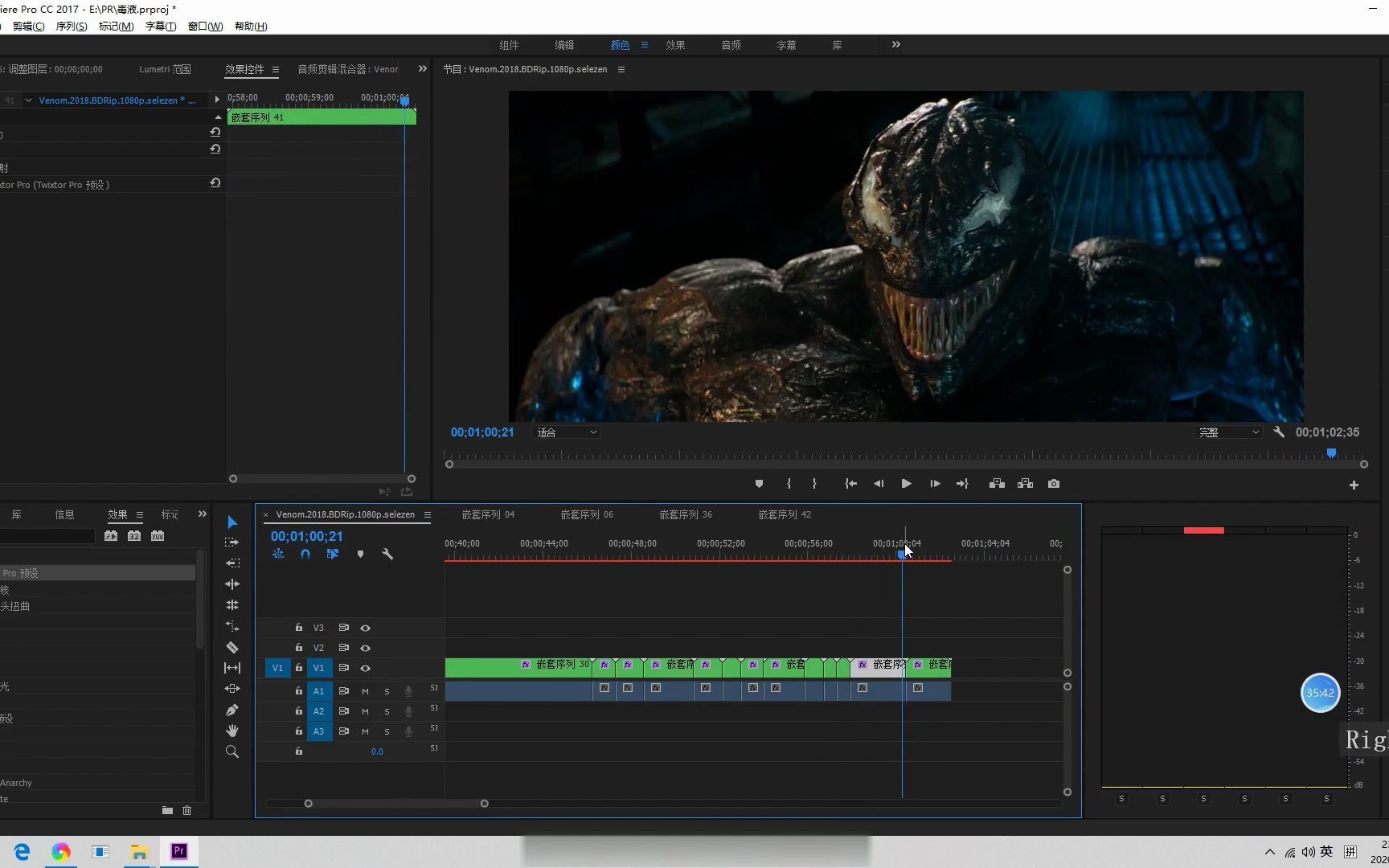The width and height of the screenshot is (1389, 868).
Task: Open the 效果控件 panel menu
Action: coord(275,69)
